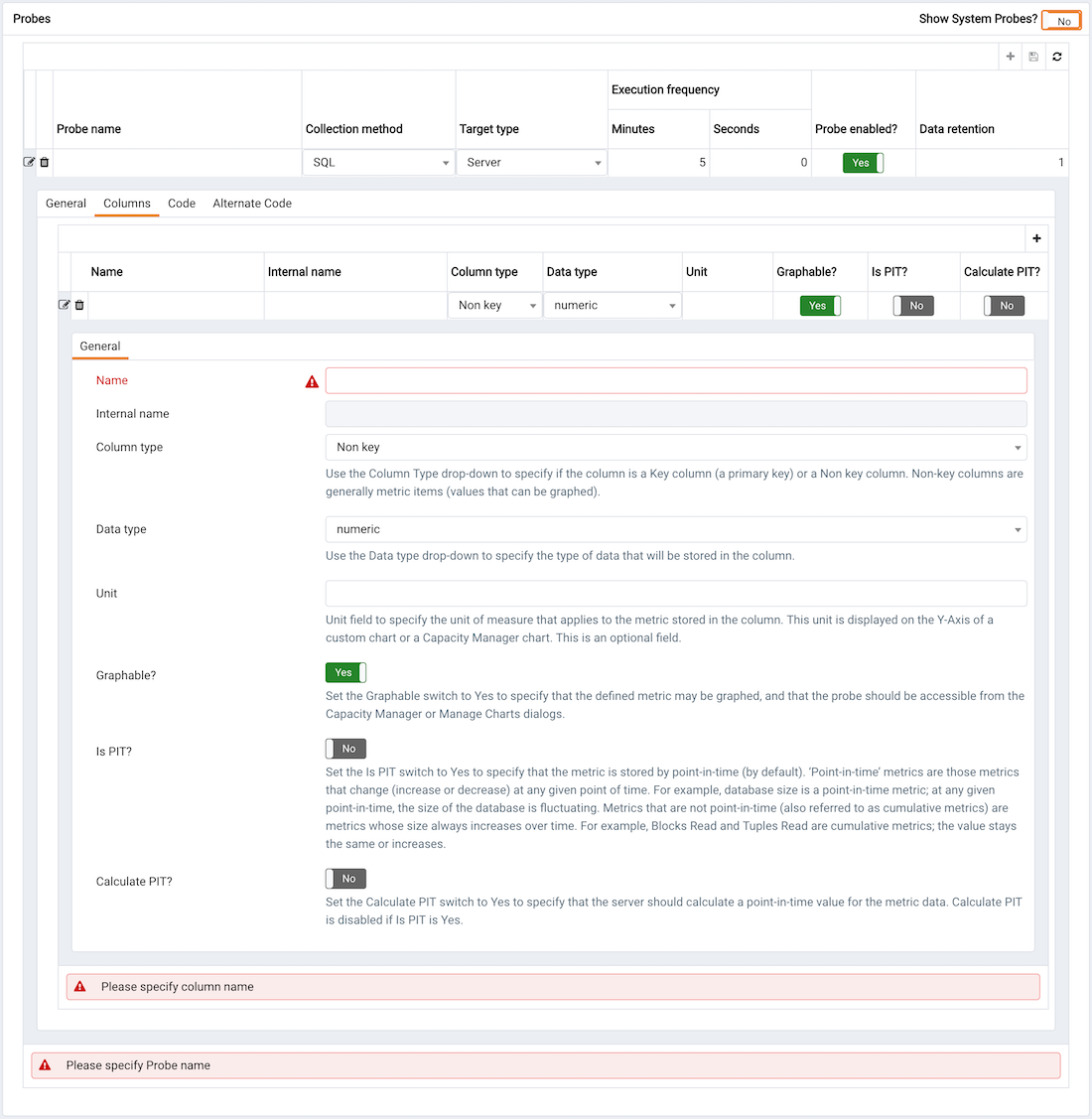
Task: Click the probe name cell
Action: 177,163
